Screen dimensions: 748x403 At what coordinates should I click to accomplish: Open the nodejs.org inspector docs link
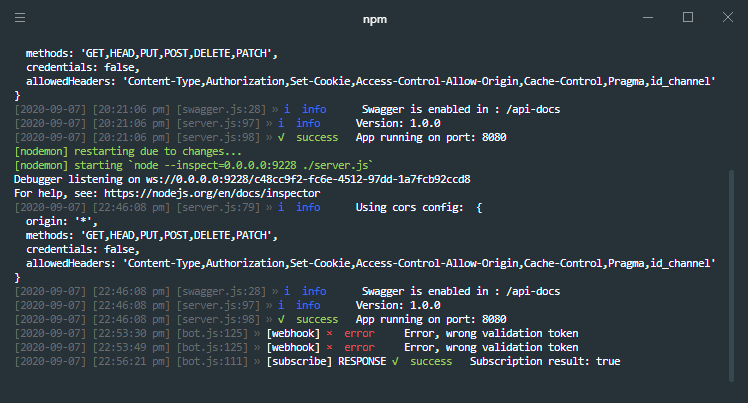(x=212, y=193)
